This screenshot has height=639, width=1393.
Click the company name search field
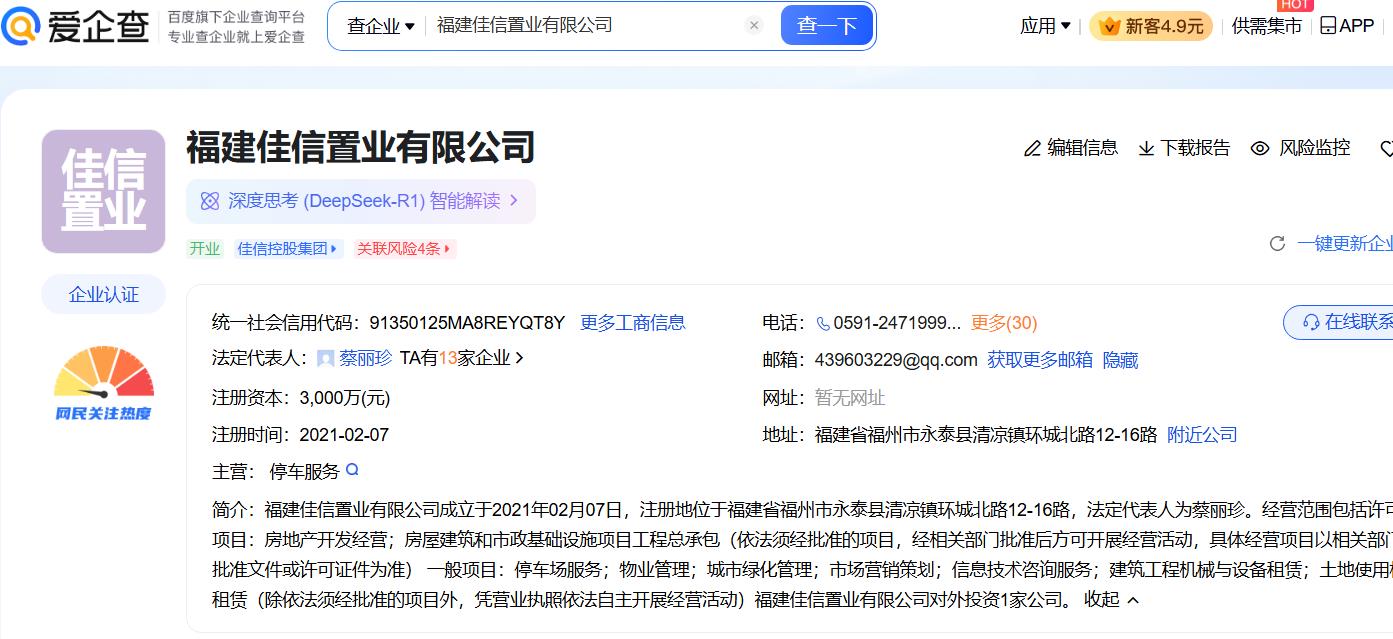[585, 26]
